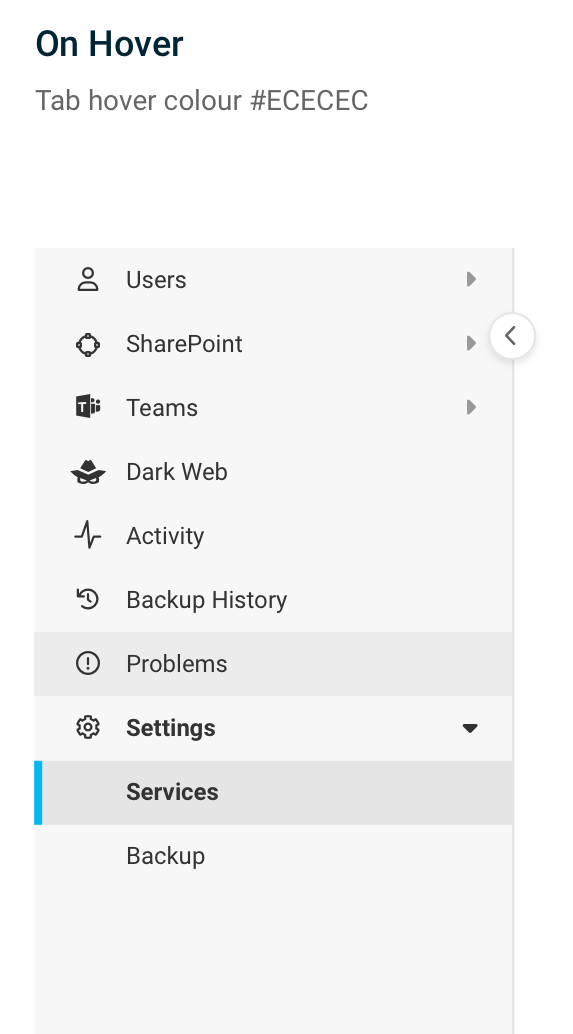The height and width of the screenshot is (1034, 573).
Task: Select the Teams menu label
Action: [x=162, y=408]
